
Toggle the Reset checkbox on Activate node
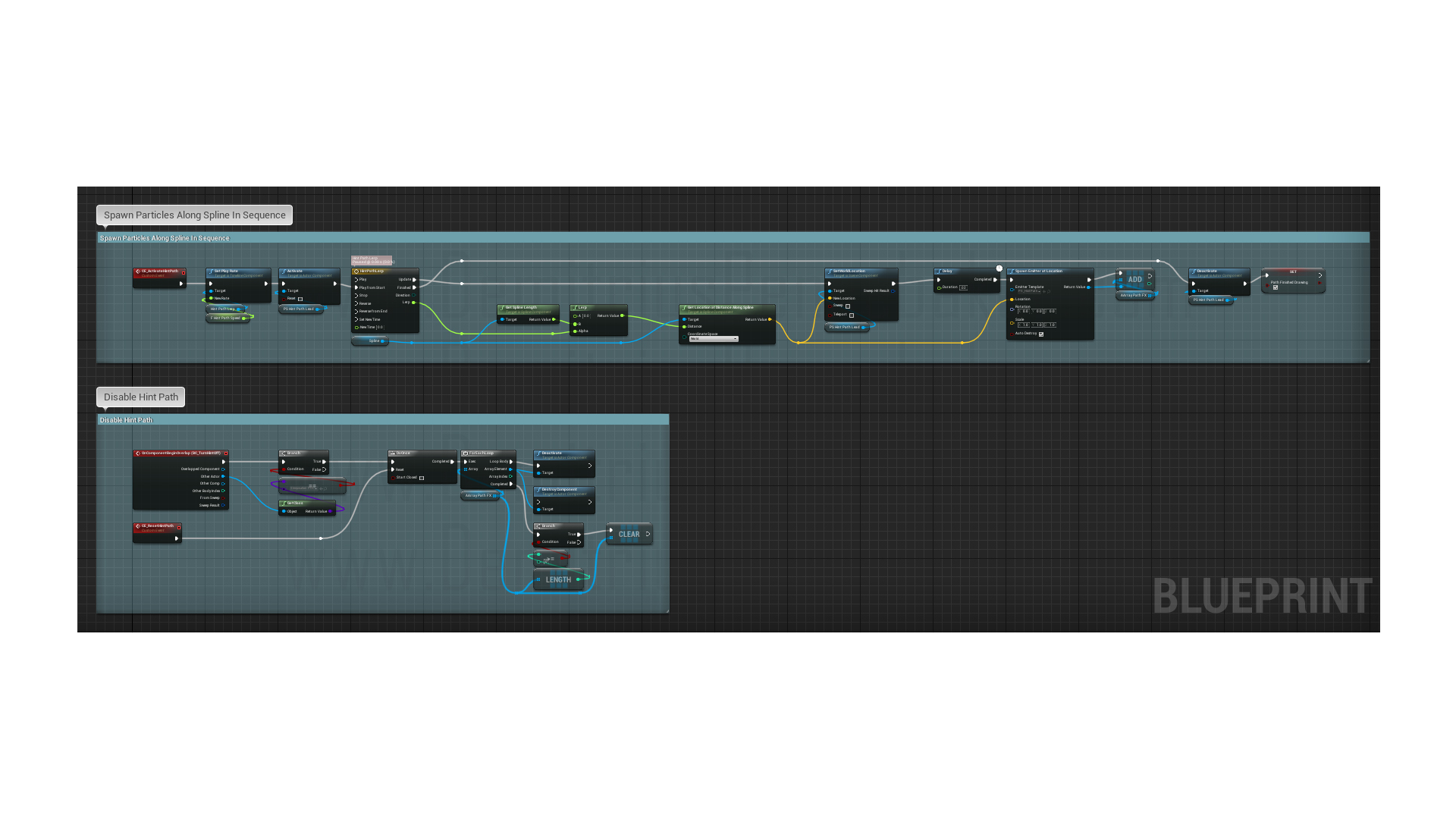pyautogui.click(x=300, y=299)
